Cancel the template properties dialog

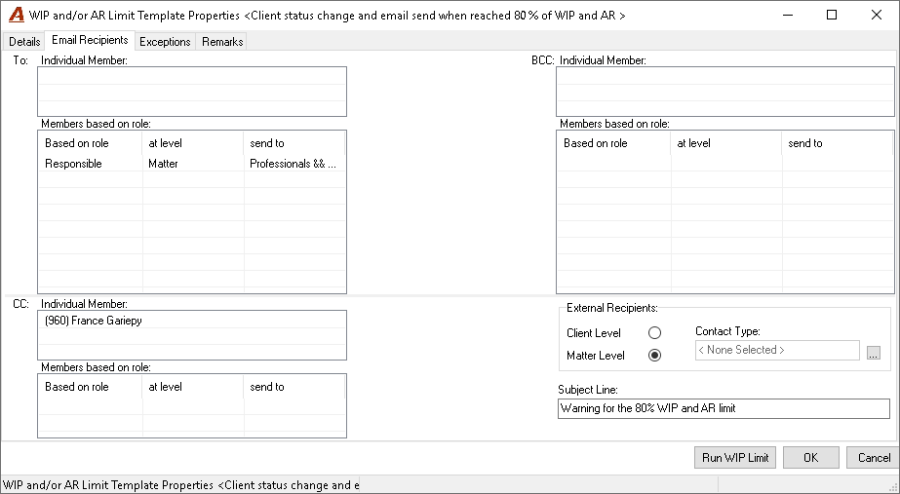[x=874, y=458]
